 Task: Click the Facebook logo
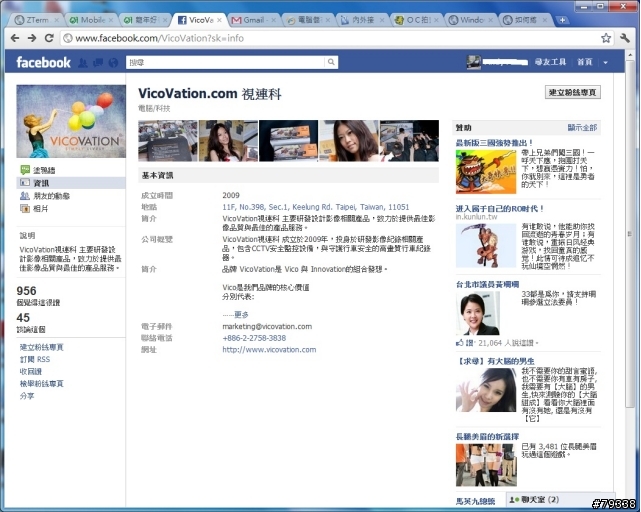pyautogui.click(x=43, y=62)
